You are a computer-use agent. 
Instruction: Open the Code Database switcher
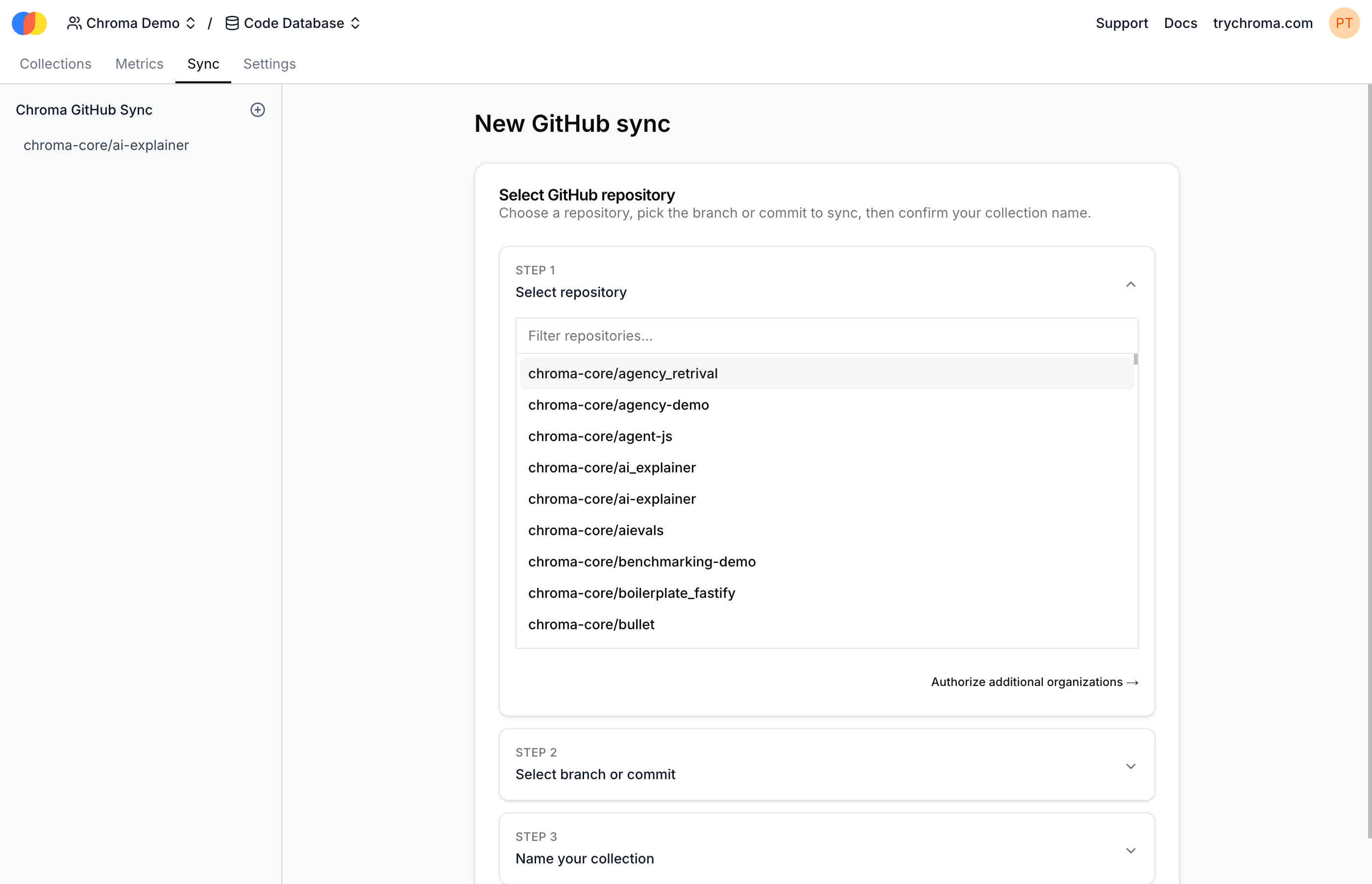click(356, 23)
